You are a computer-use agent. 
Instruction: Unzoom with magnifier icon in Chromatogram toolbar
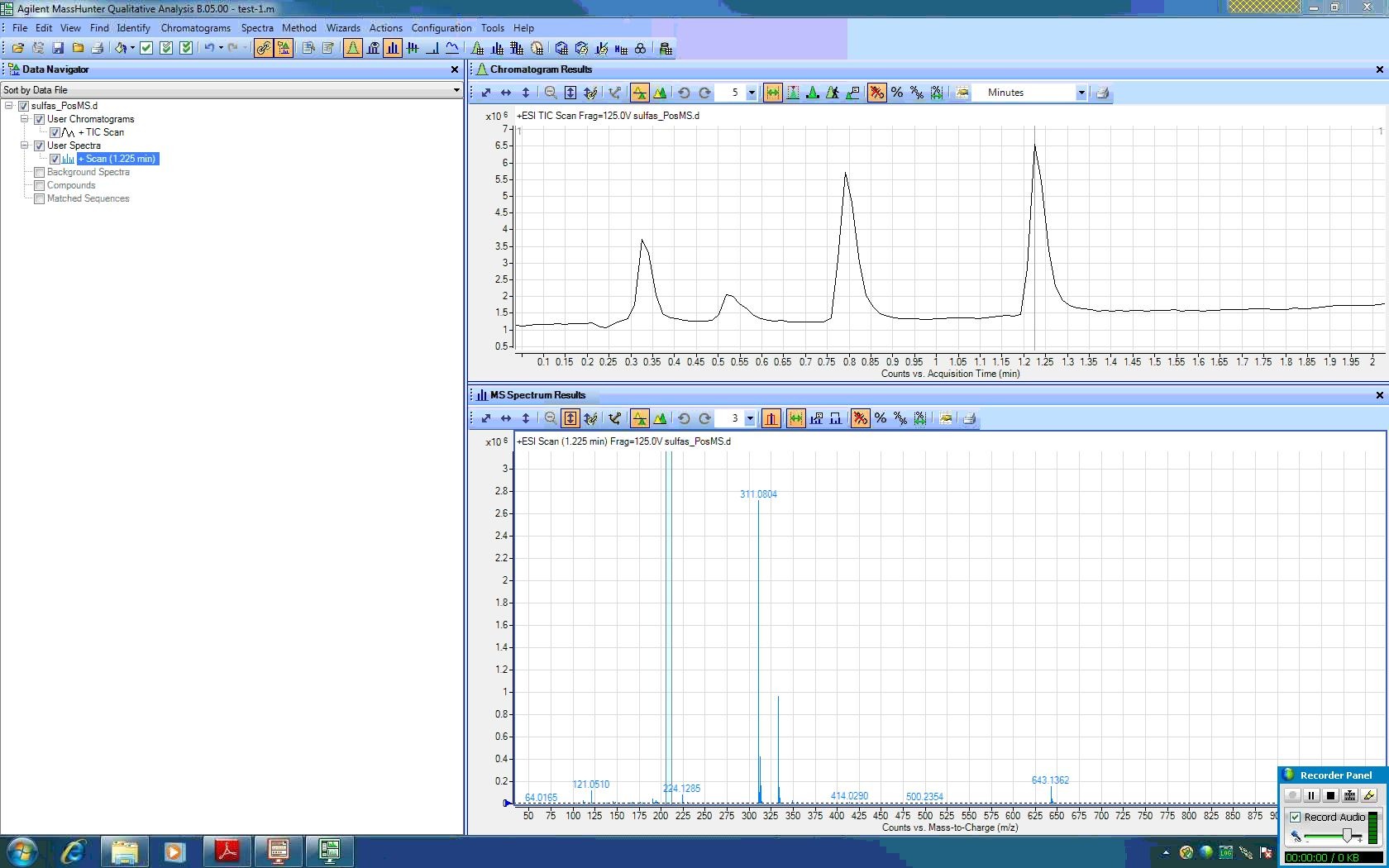[551, 93]
